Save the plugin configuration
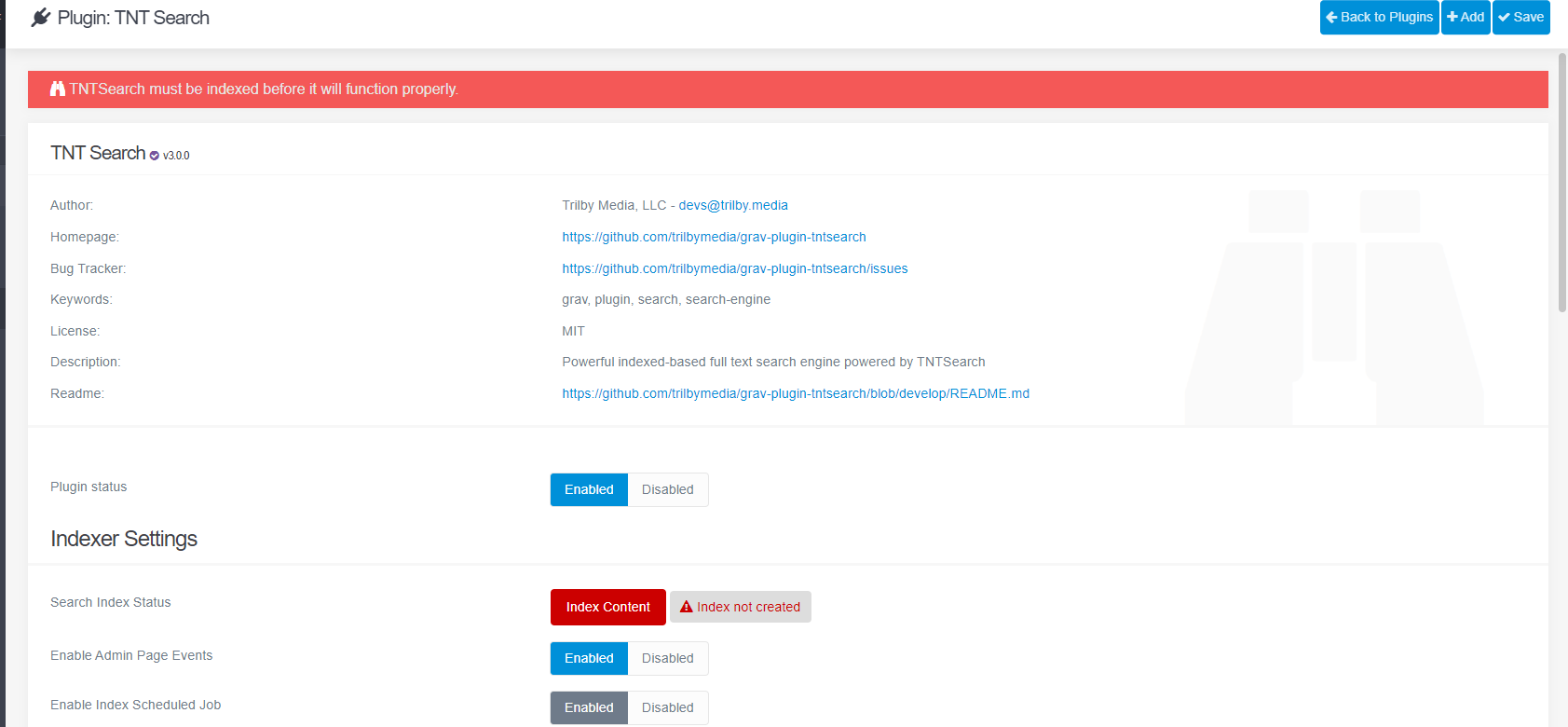The width and height of the screenshot is (1568, 727). [1521, 18]
